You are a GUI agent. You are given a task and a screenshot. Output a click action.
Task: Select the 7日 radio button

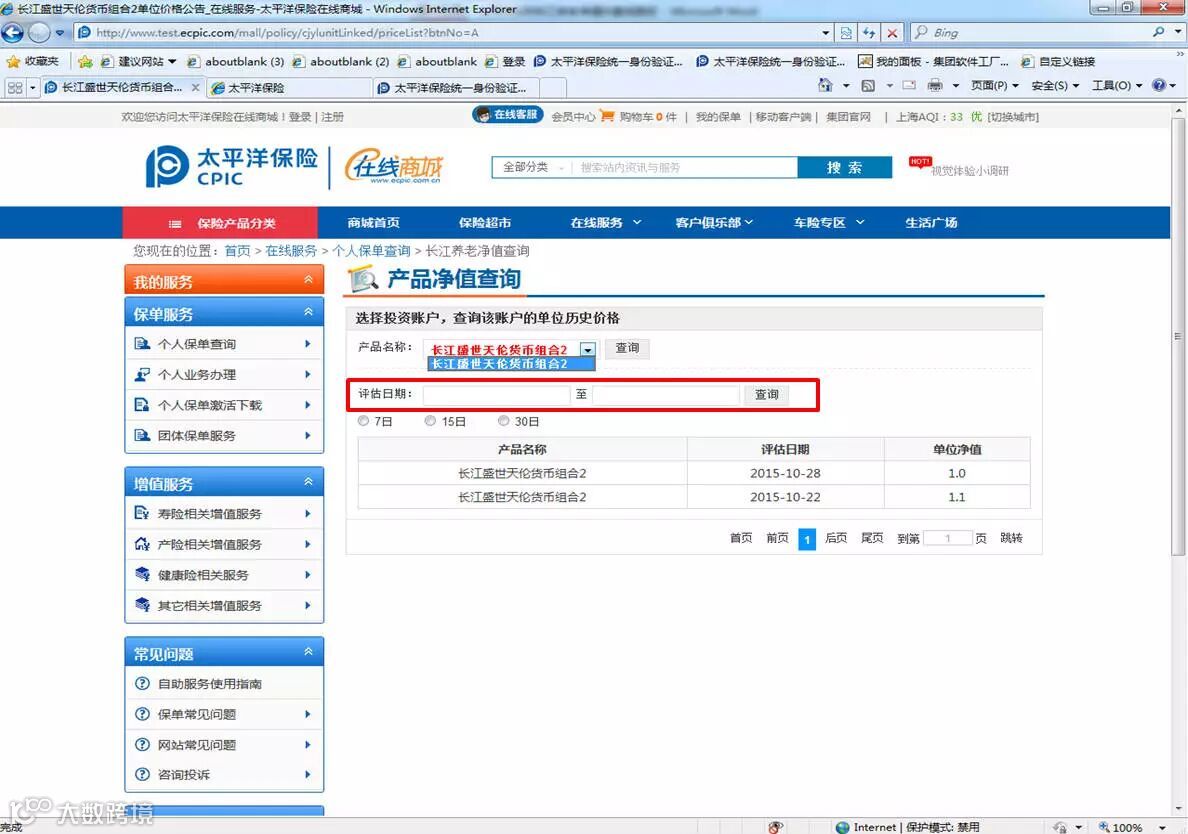coord(363,420)
